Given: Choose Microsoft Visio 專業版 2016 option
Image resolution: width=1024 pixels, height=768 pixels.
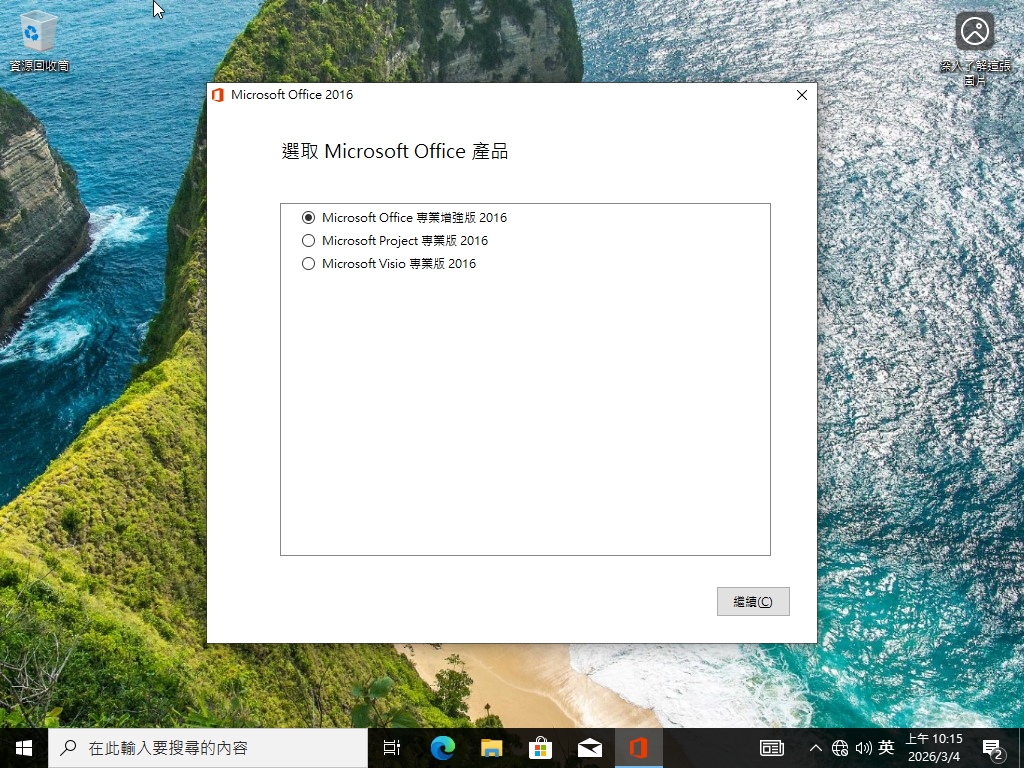Looking at the screenshot, I should (x=389, y=264).
